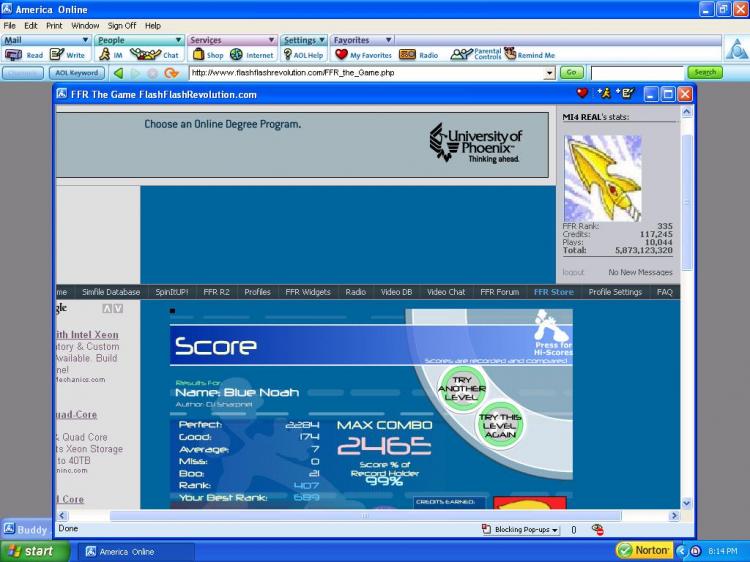The image size is (750, 562).
Task: Click the Remind Me icon
Action: [x=510, y=54]
